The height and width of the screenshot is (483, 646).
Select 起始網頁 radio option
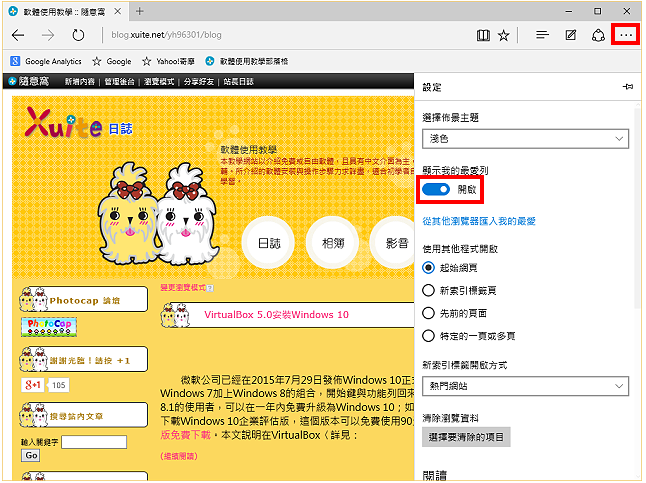coord(428,268)
